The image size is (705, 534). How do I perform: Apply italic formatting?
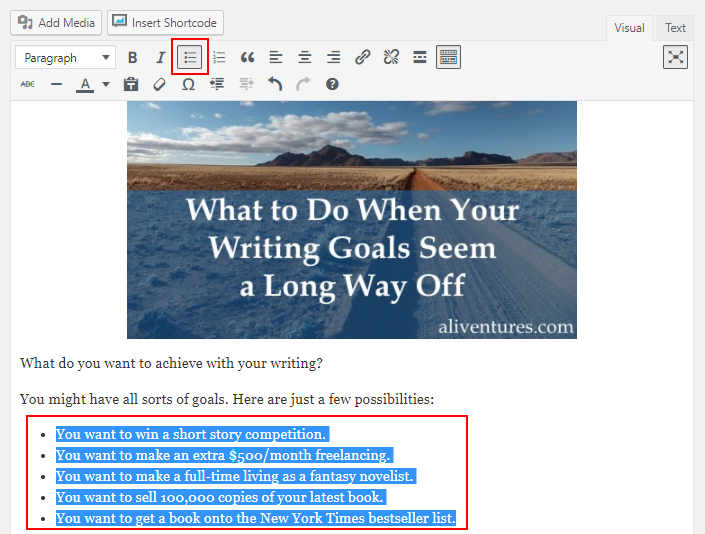tap(160, 58)
